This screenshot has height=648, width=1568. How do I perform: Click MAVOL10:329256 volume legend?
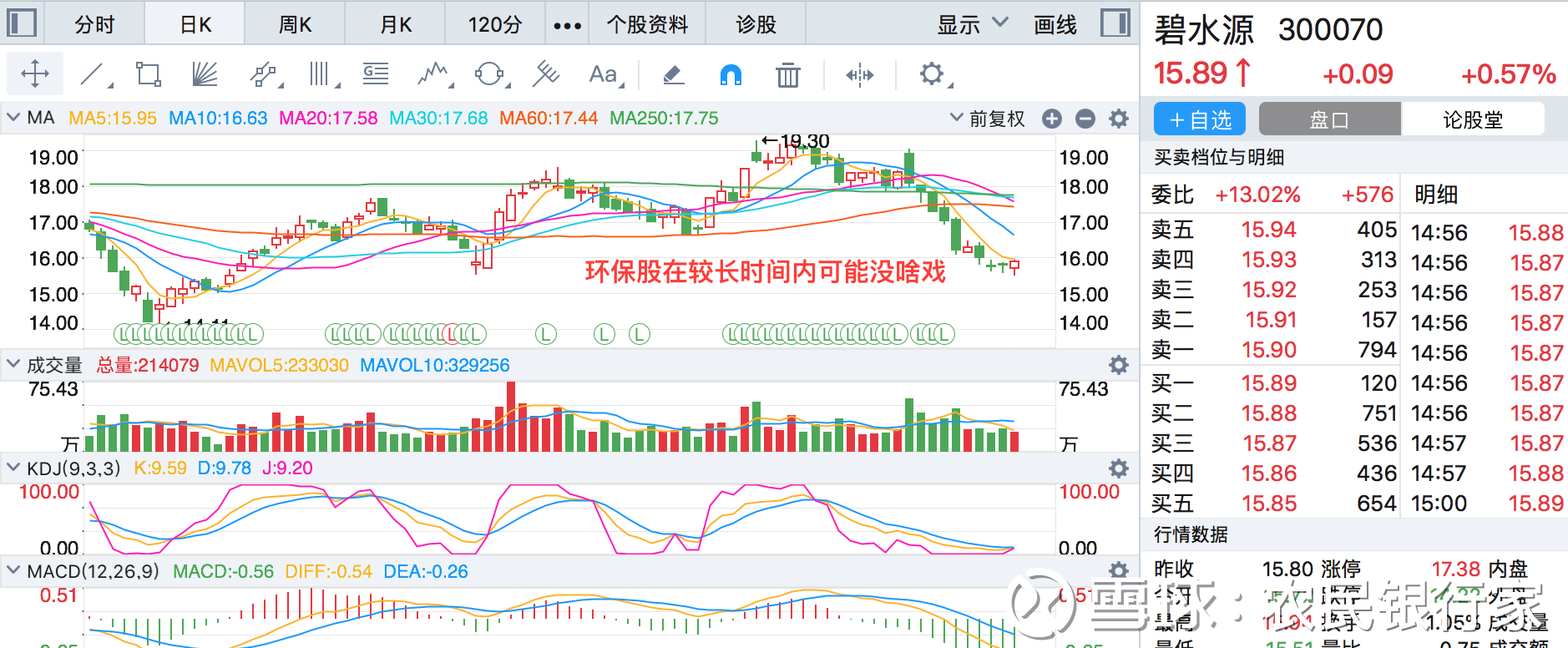click(434, 365)
